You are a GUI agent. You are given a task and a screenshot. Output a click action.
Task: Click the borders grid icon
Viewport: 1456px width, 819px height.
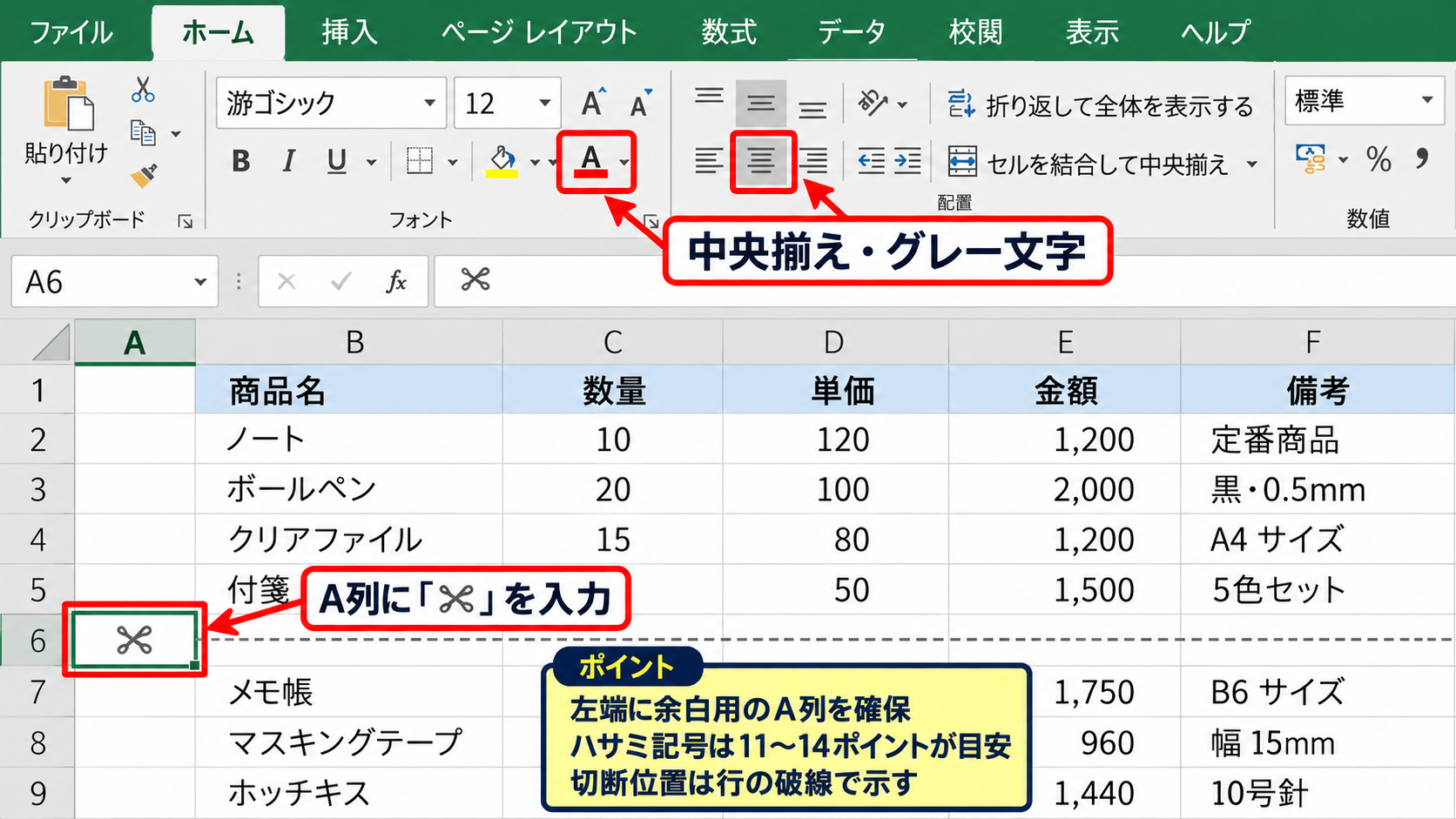pos(420,160)
